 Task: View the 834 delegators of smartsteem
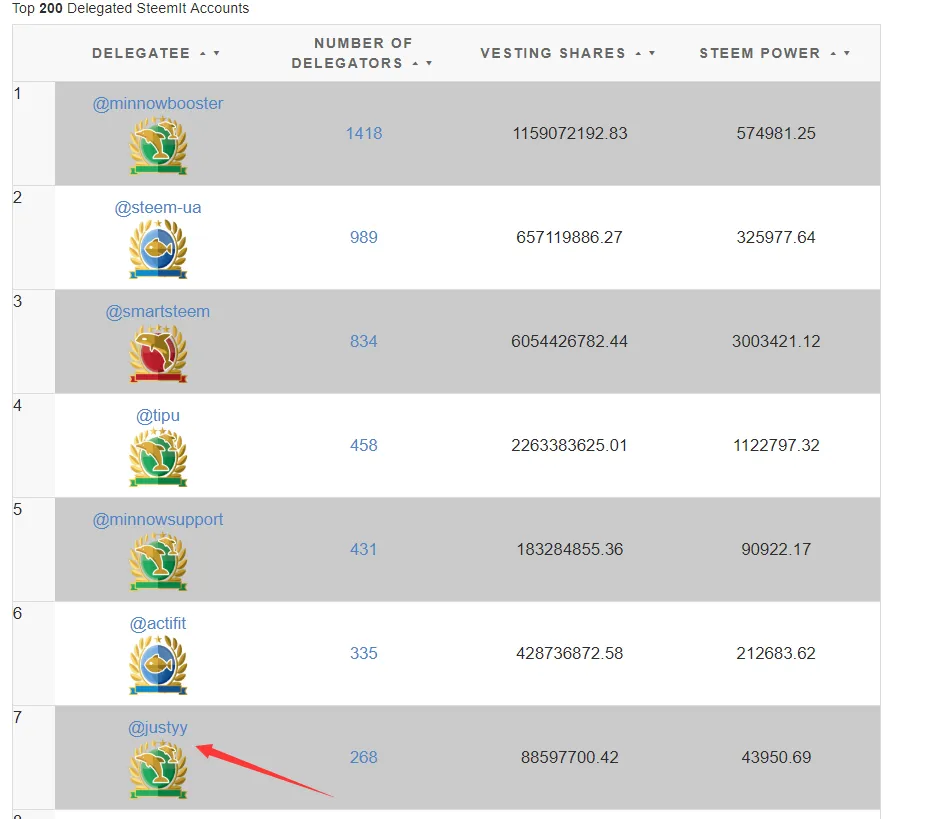click(364, 341)
